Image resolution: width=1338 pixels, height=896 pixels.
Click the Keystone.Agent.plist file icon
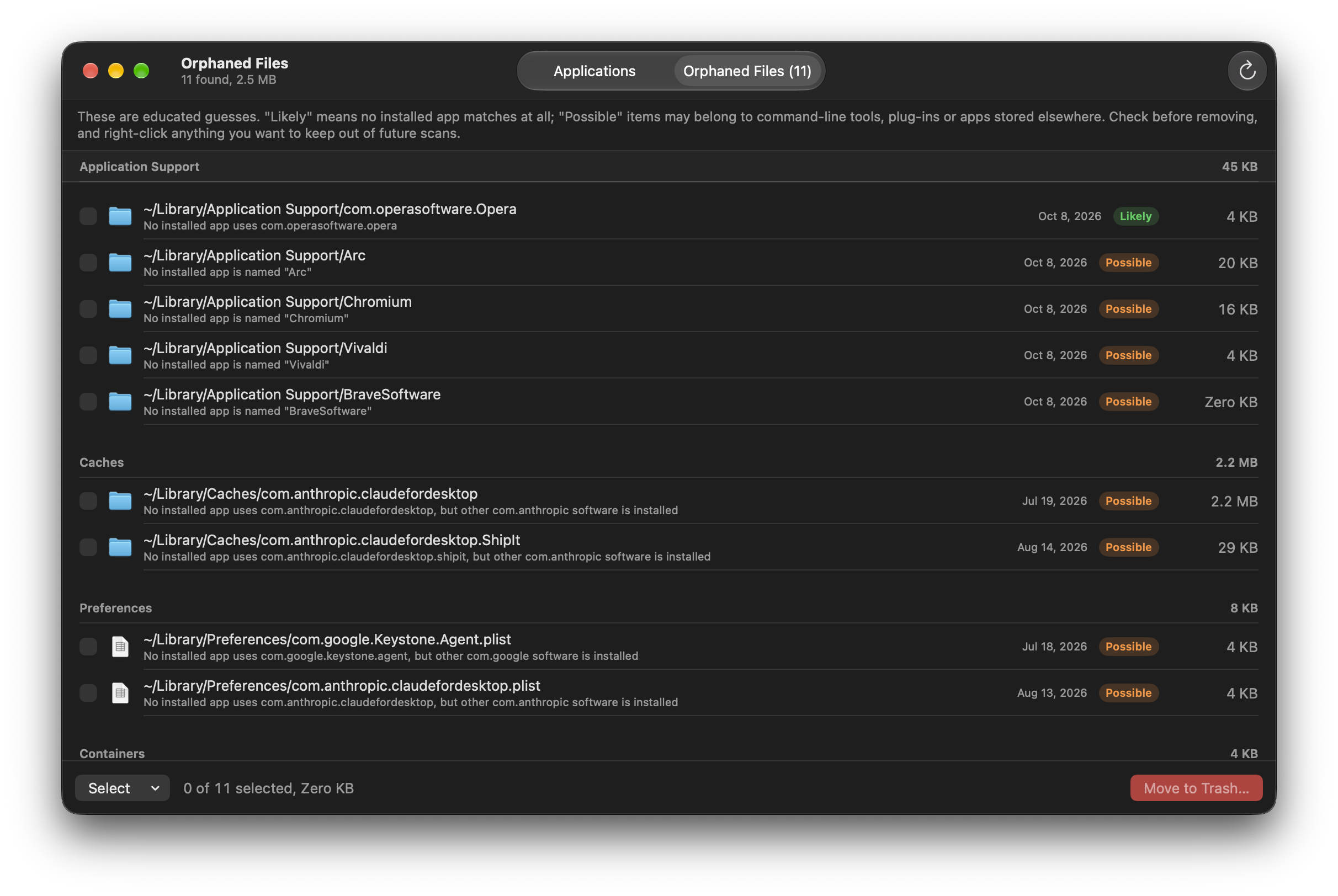click(x=120, y=647)
